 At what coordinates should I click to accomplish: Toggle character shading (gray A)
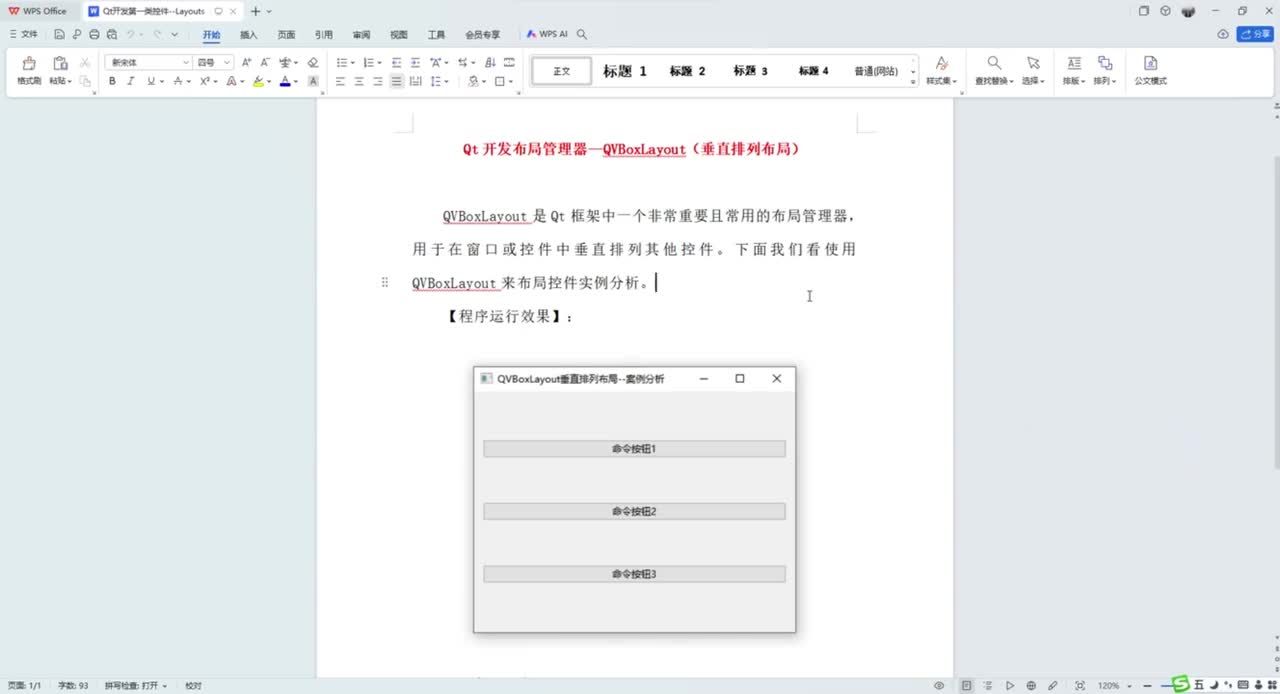tap(313, 81)
